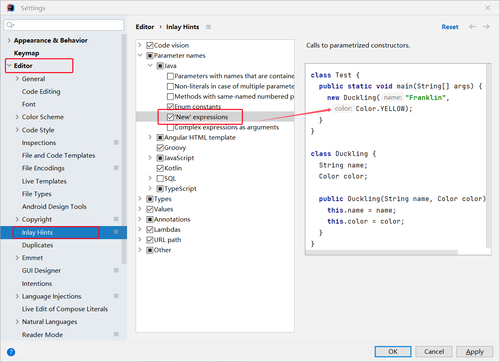The width and height of the screenshot is (500, 362).
Task: Expand the Other hints group
Action: [x=140, y=250]
